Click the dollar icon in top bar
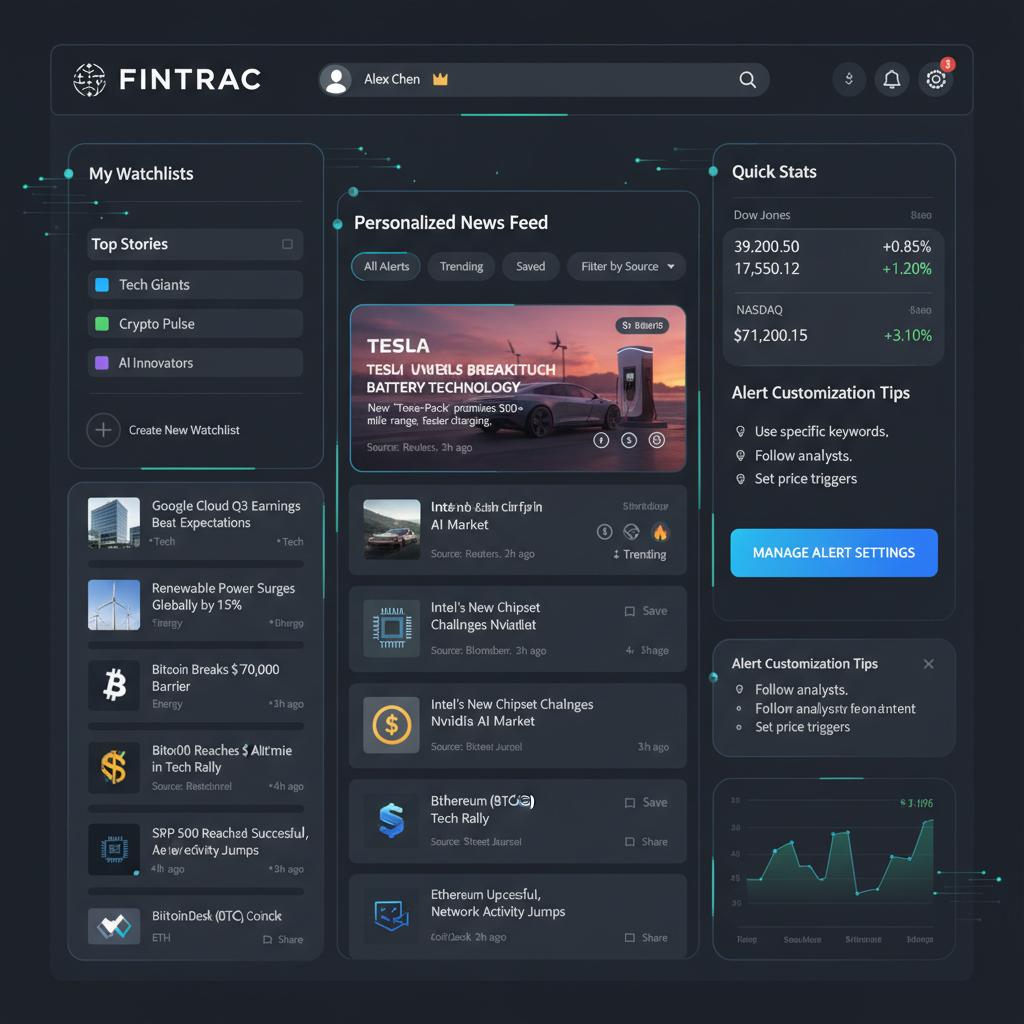Screen dimensions: 1024x1024 point(849,80)
